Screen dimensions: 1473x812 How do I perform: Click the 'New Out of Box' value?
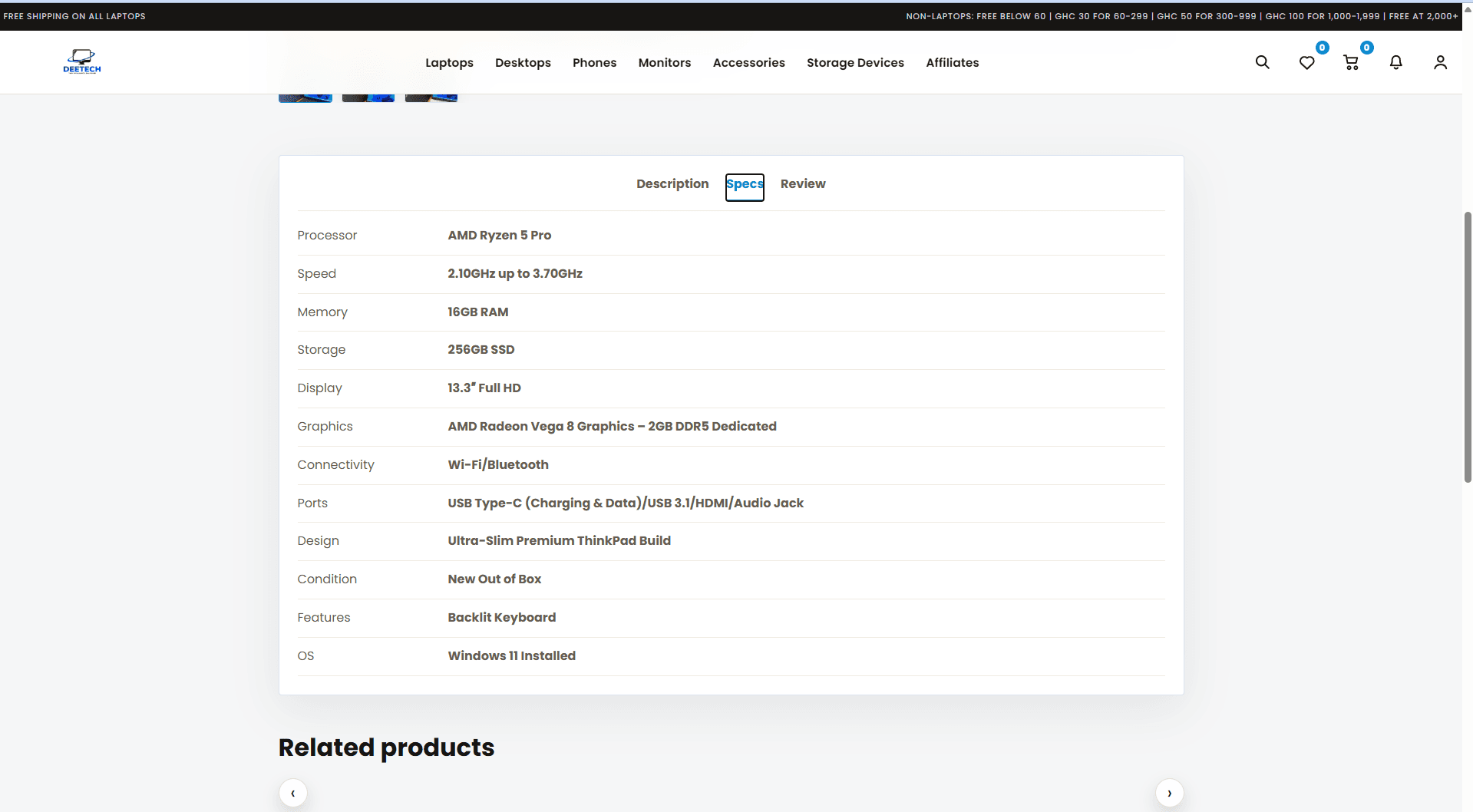[x=494, y=579]
